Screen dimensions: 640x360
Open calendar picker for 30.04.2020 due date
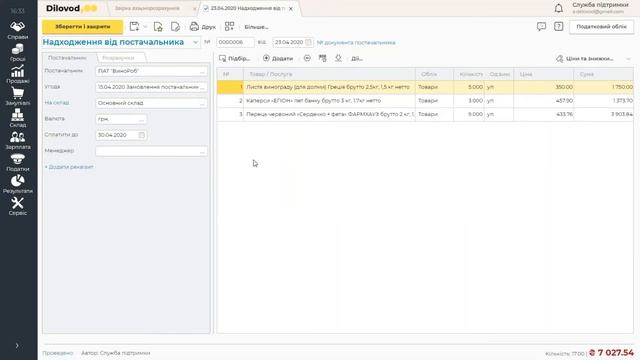(x=141, y=135)
